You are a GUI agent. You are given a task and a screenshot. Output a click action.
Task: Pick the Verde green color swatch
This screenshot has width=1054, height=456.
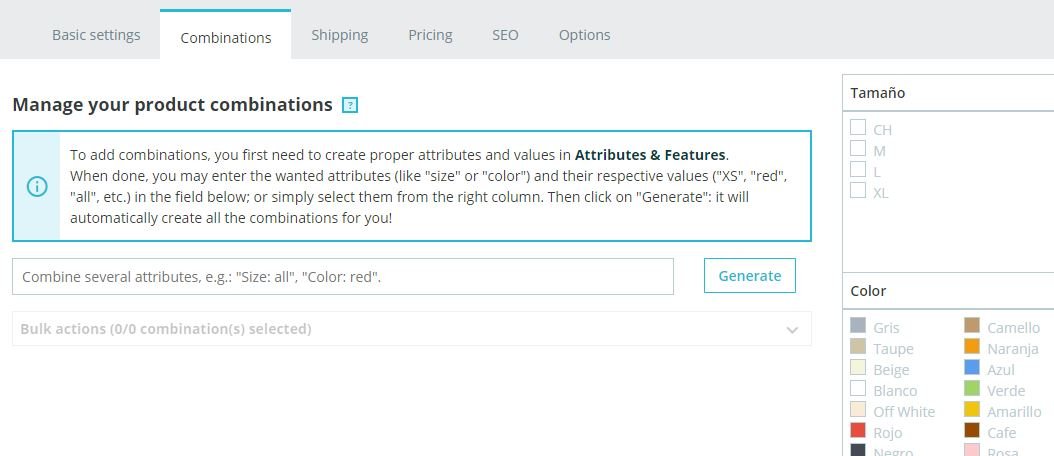[x=972, y=389]
